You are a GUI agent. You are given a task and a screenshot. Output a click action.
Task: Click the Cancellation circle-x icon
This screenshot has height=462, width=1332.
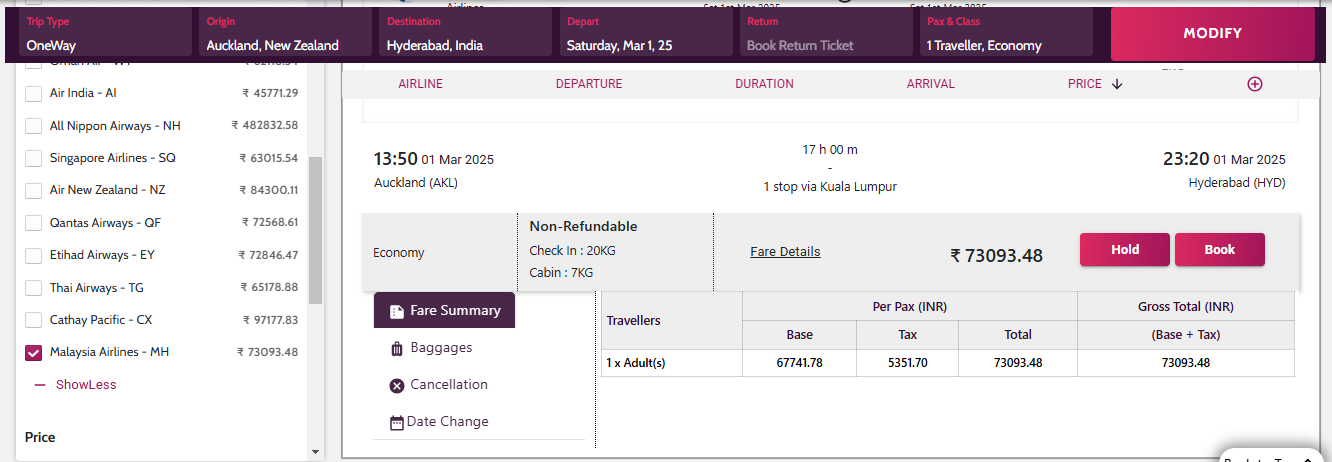click(x=397, y=385)
